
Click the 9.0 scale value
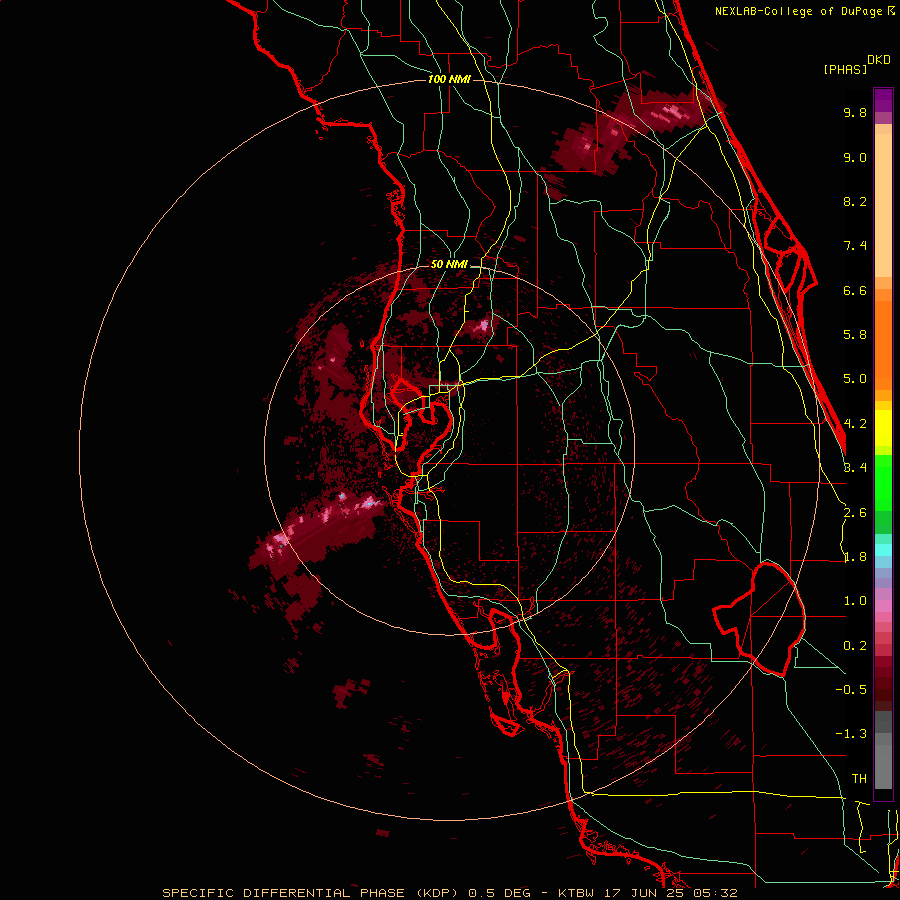tap(855, 157)
